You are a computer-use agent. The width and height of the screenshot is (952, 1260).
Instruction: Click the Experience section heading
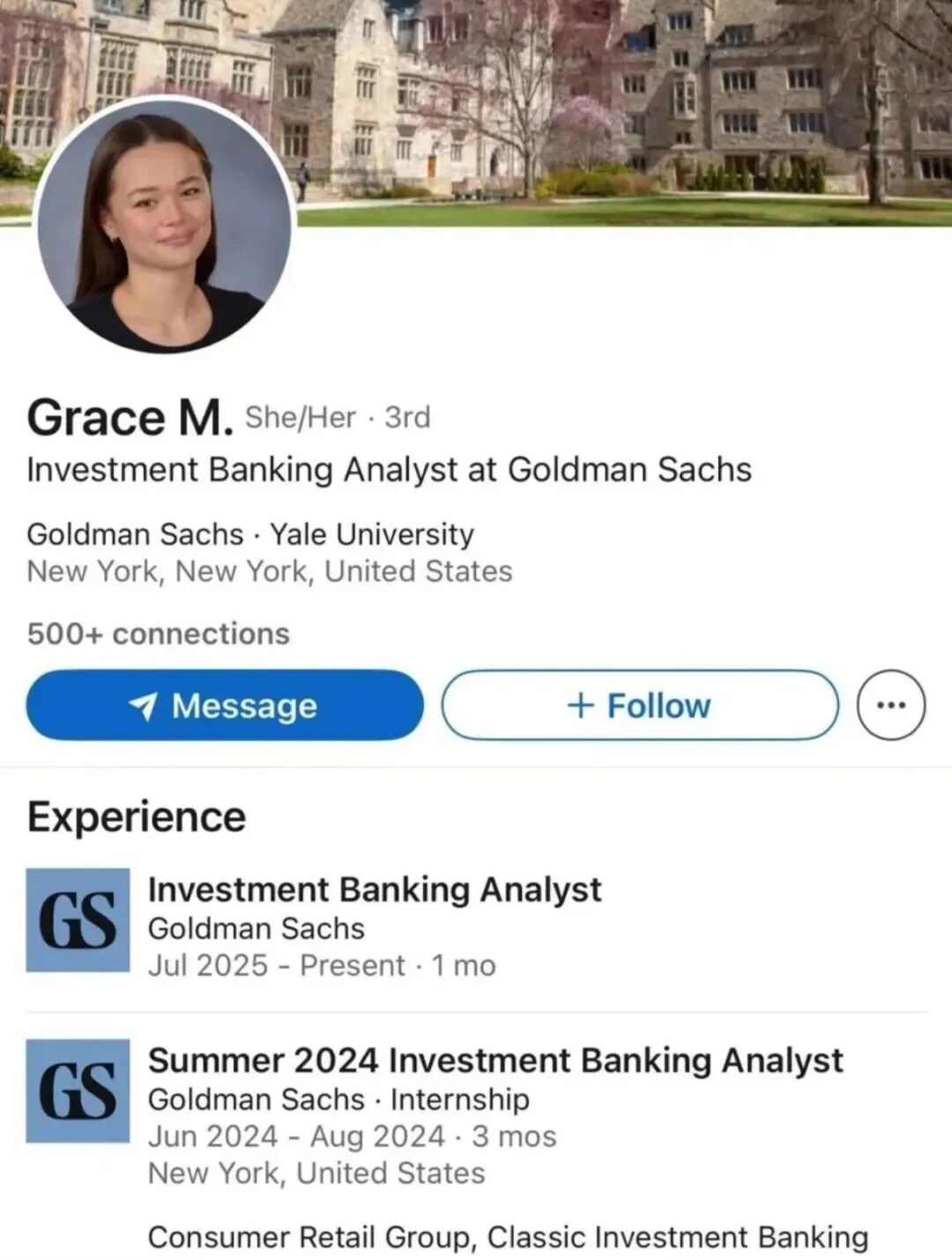137,816
